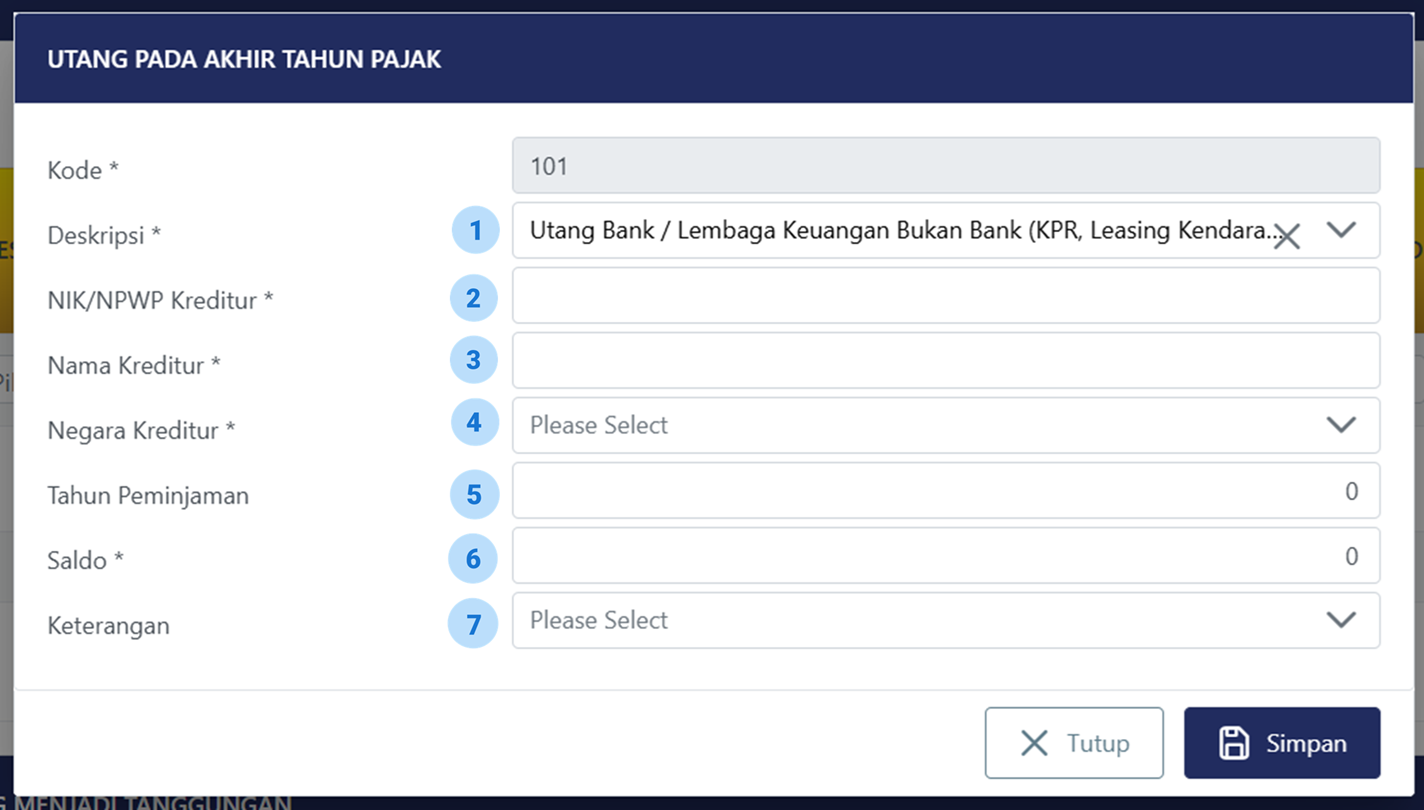Screen dimensions: 1424x810
Task: Click the Saldo amount field
Action: click(x=945, y=555)
